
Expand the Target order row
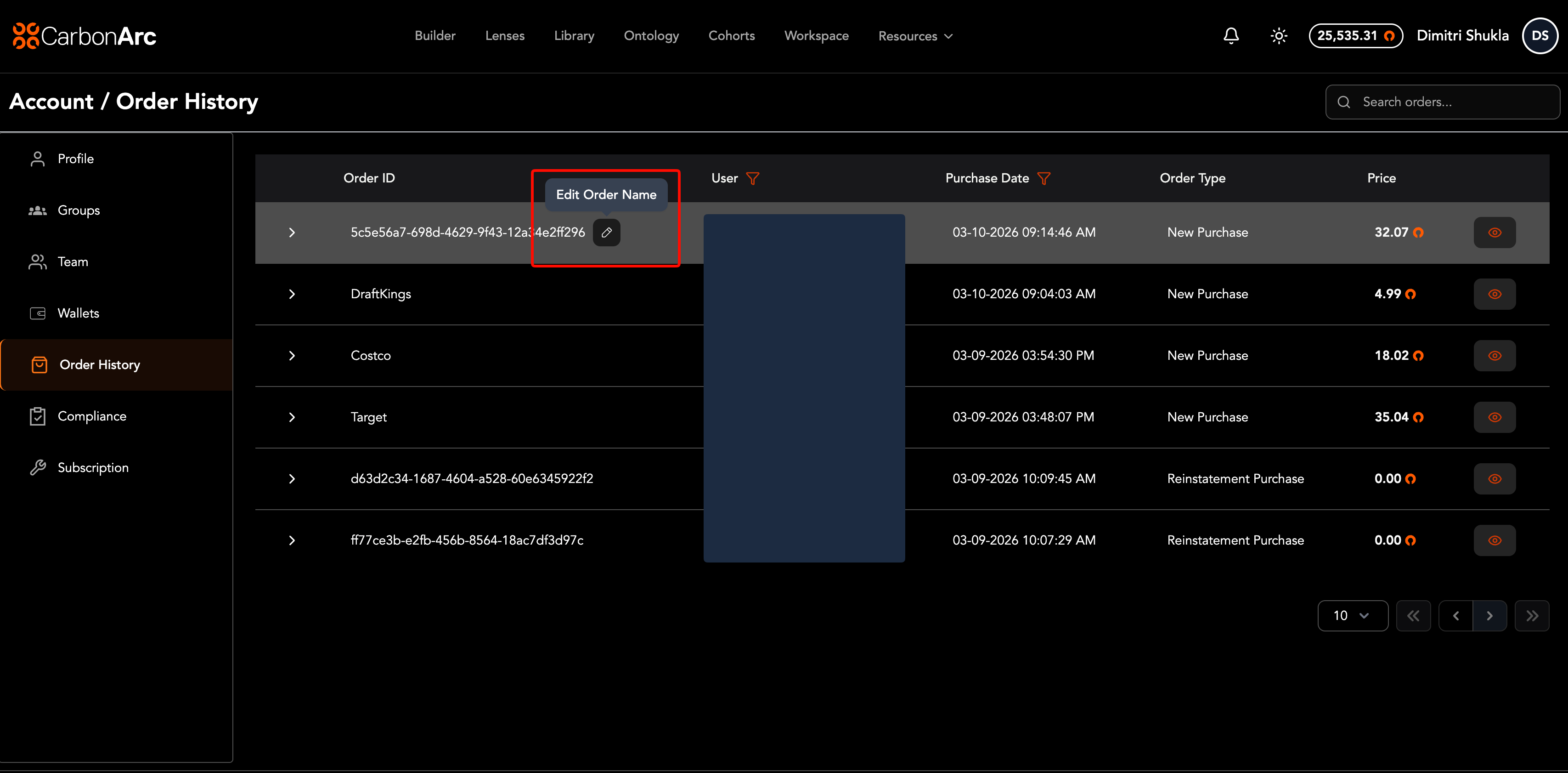(x=292, y=417)
